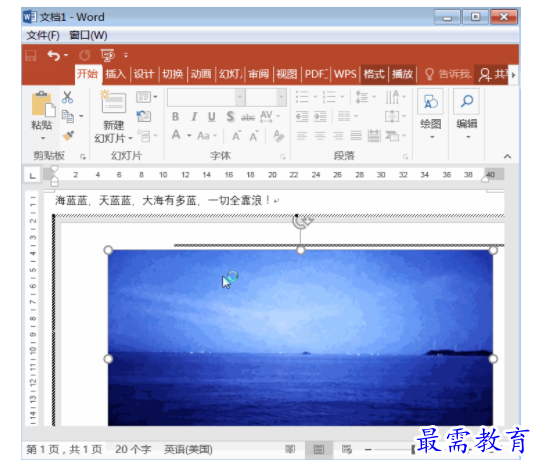Open the Editing (编辑) group button

(467, 114)
